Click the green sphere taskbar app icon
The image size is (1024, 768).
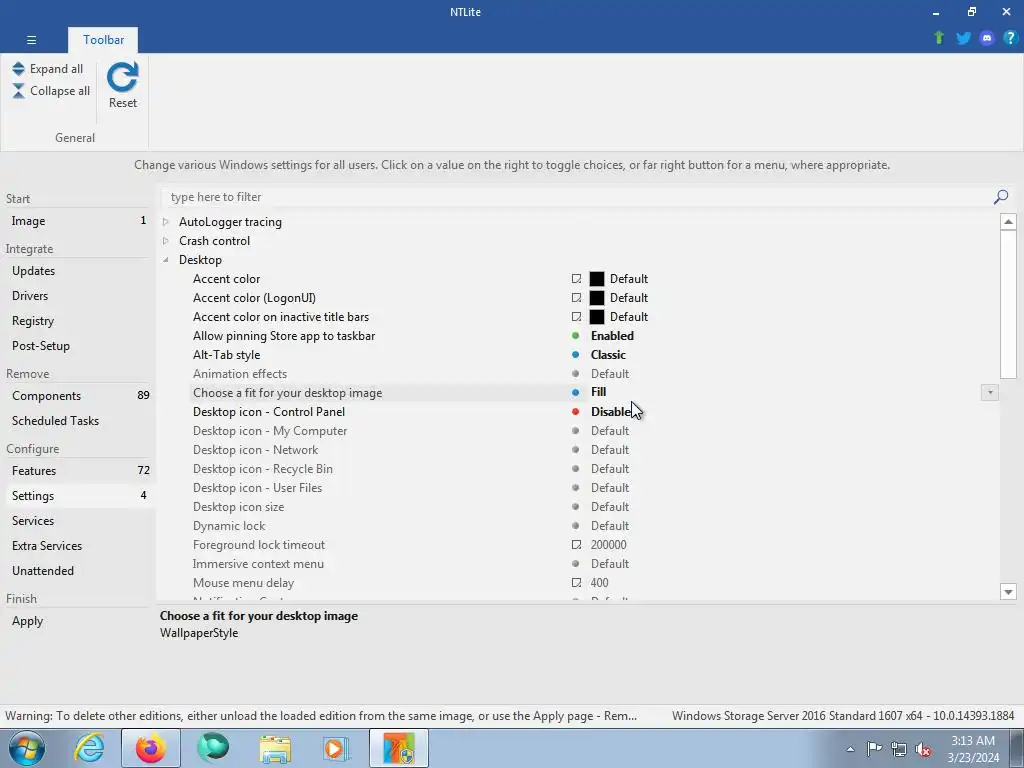[x=213, y=748]
